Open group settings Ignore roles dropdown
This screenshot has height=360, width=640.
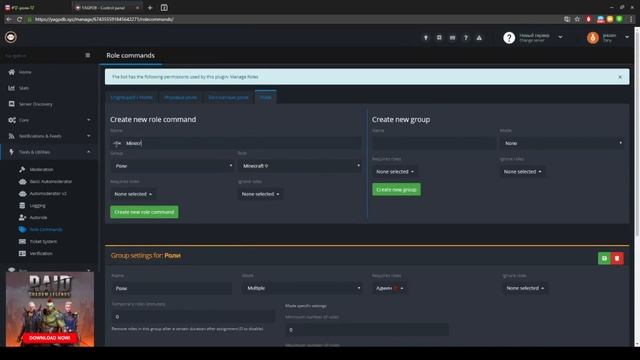pyautogui.click(x=525, y=288)
